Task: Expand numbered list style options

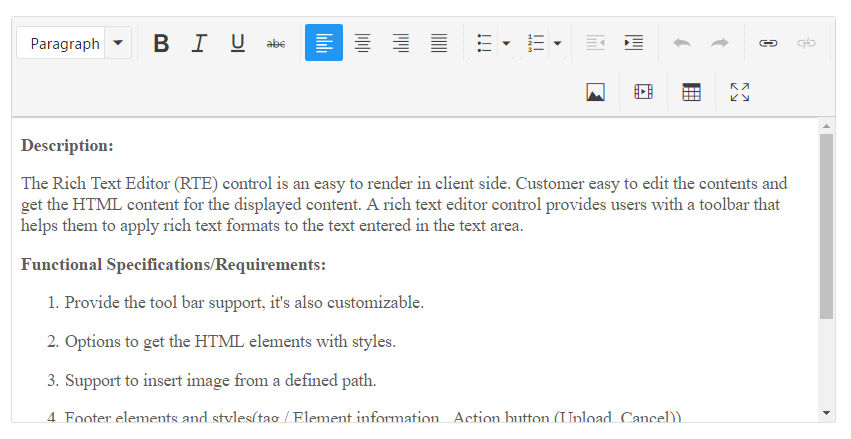Action: pos(557,43)
